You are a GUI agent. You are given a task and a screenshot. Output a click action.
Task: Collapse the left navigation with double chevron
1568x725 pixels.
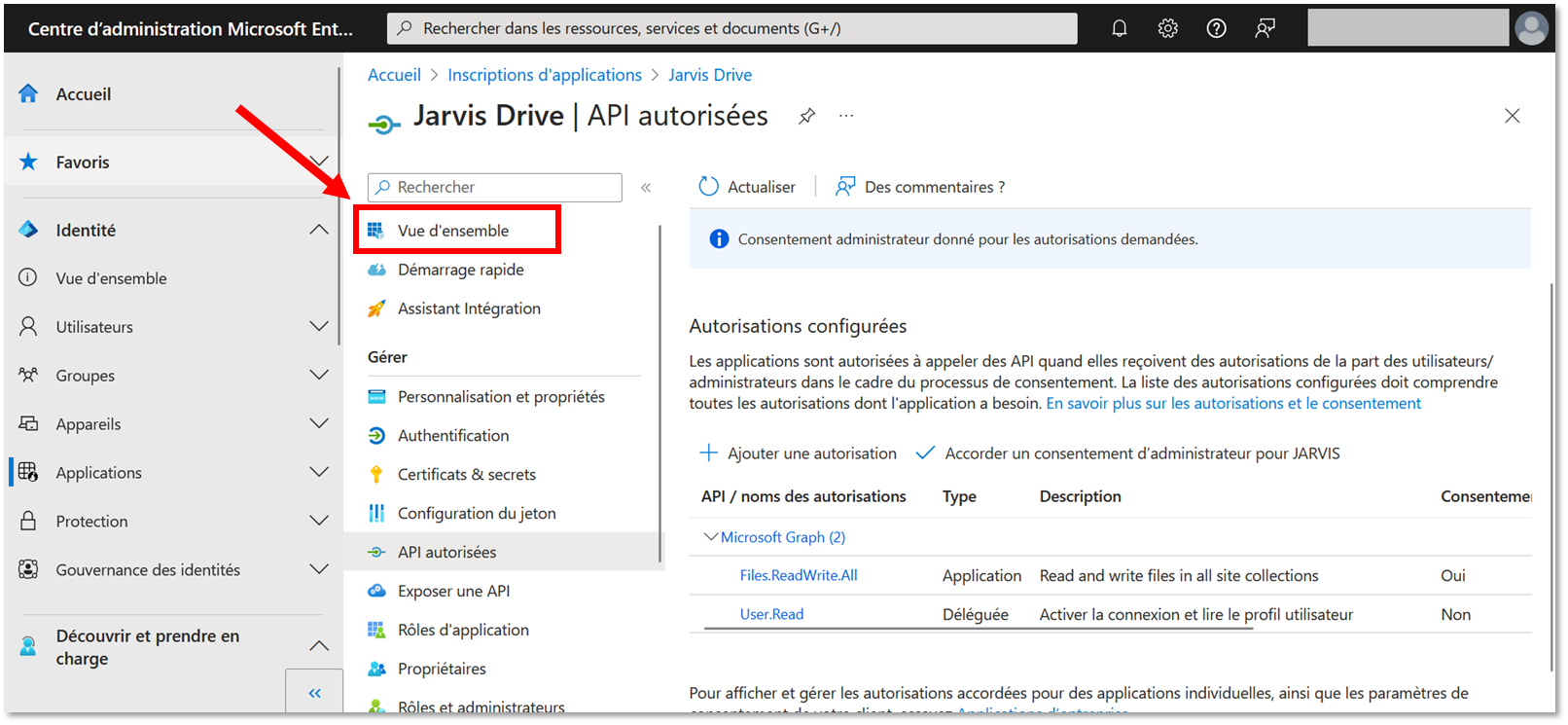314,693
